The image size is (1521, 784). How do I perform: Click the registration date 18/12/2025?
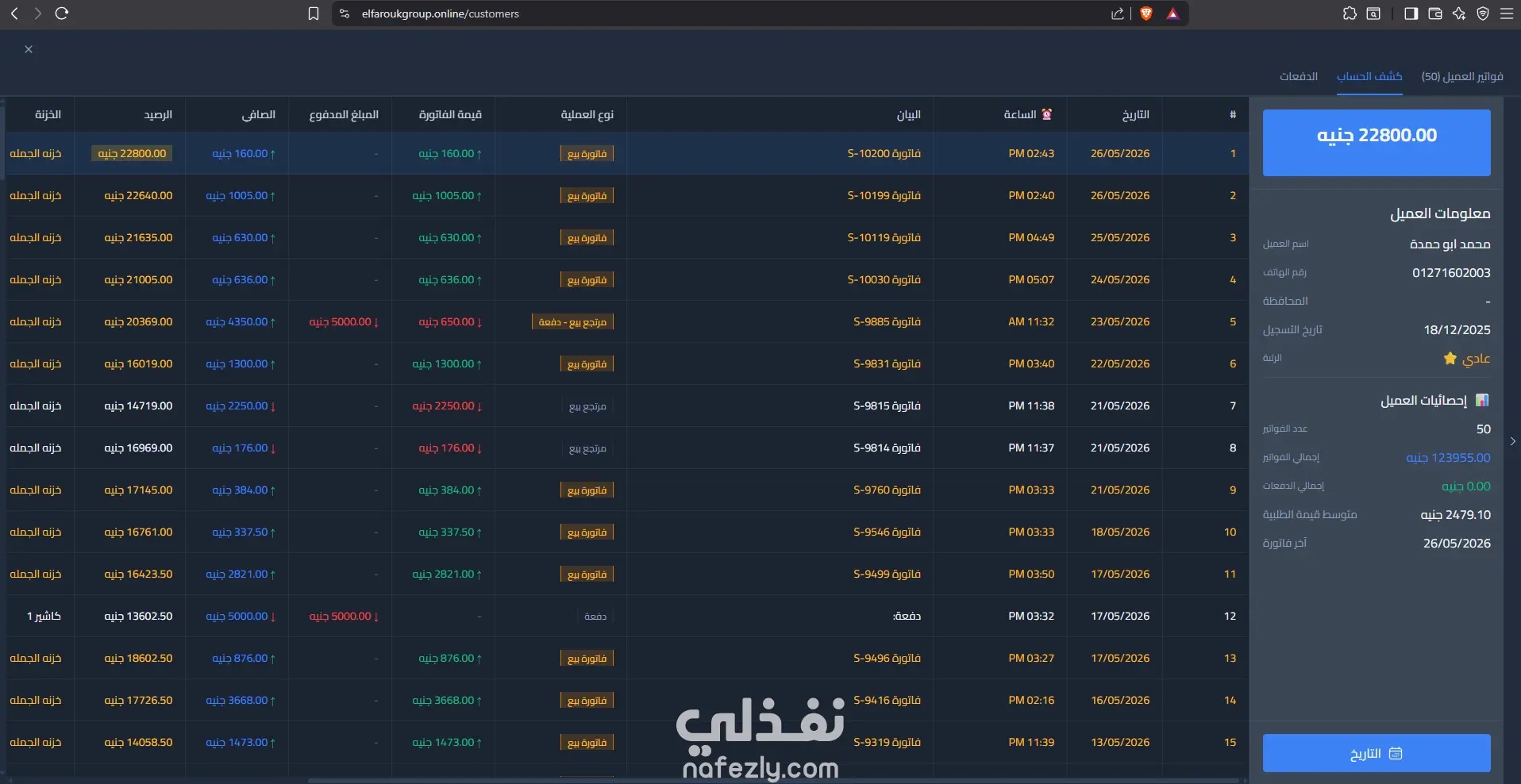pos(1457,329)
